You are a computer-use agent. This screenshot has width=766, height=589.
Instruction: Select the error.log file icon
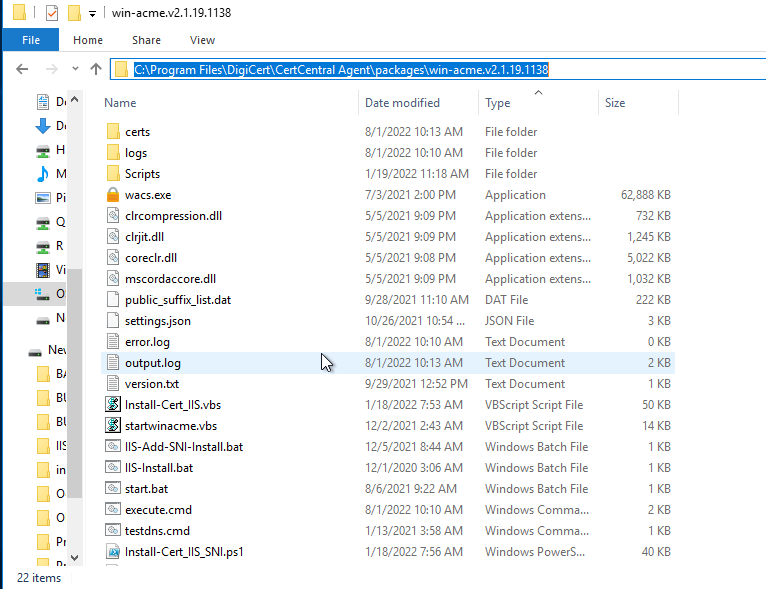coord(113,341)
